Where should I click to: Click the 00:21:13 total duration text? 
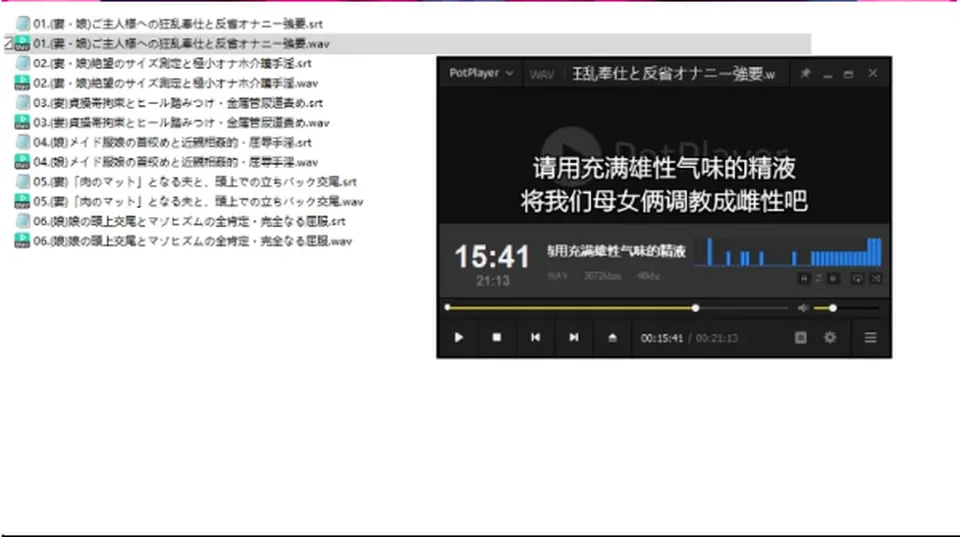coord(717,338)
